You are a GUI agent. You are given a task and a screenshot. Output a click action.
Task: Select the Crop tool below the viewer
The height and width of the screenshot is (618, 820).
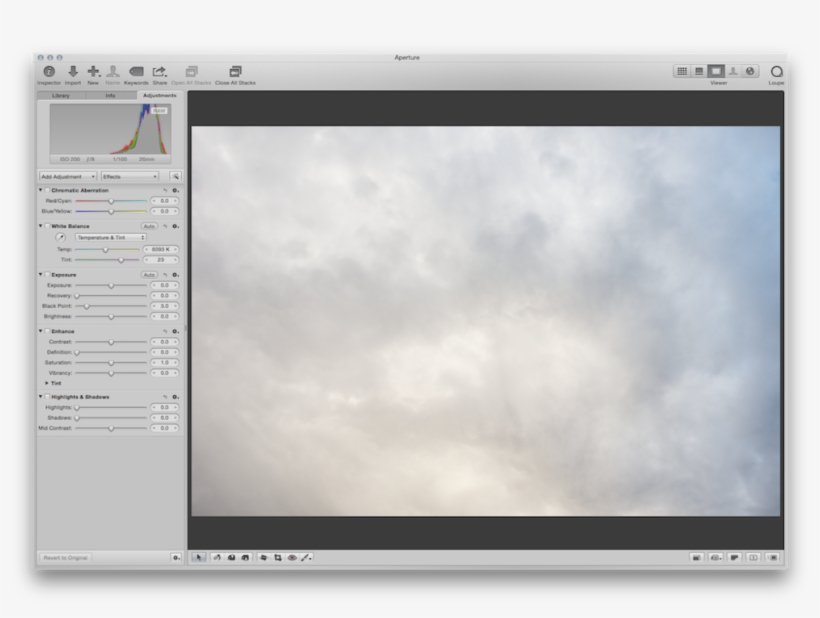278,556
